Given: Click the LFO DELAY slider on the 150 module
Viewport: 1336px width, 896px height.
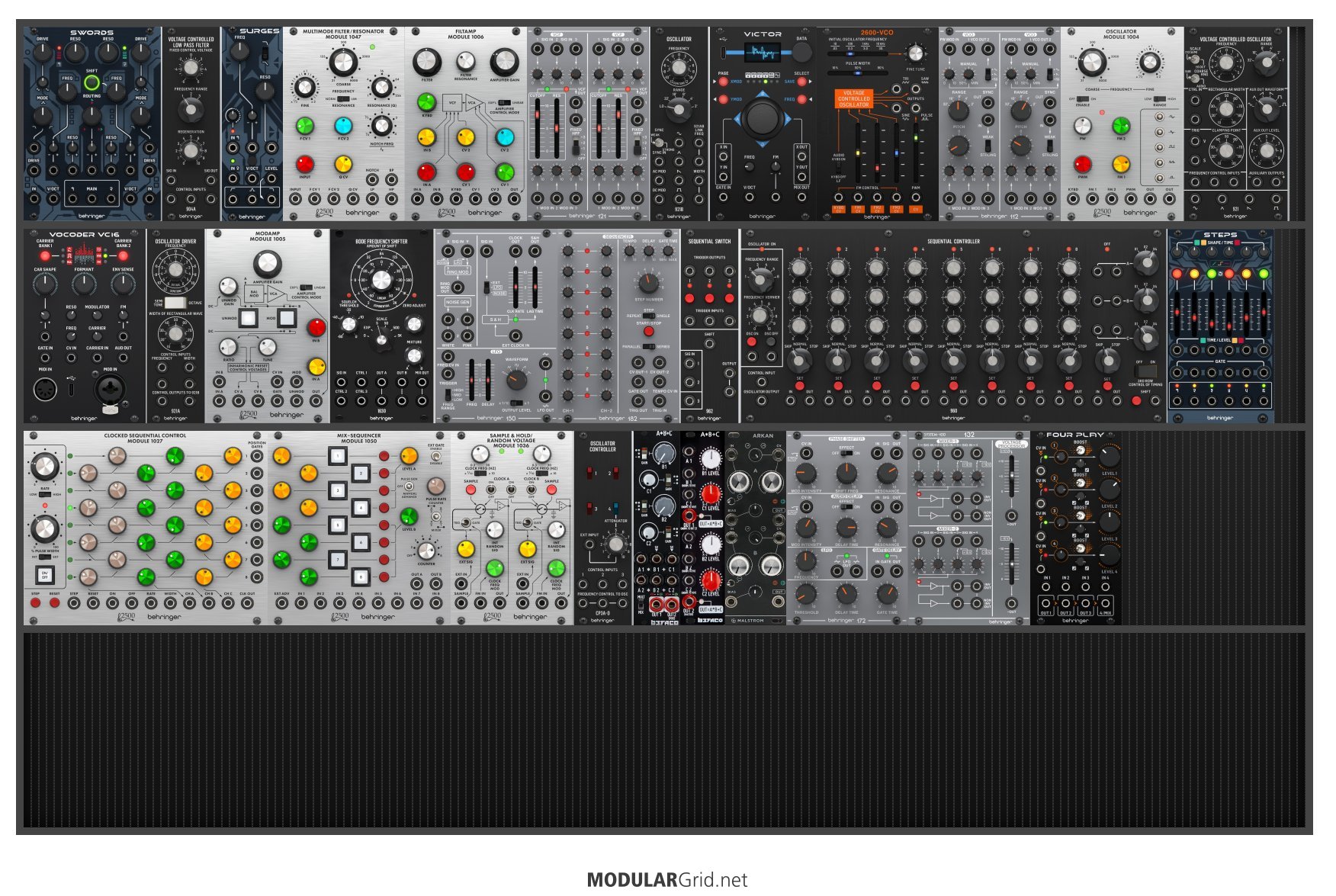Looking at the screenshot, I should (x=488, y=379).
